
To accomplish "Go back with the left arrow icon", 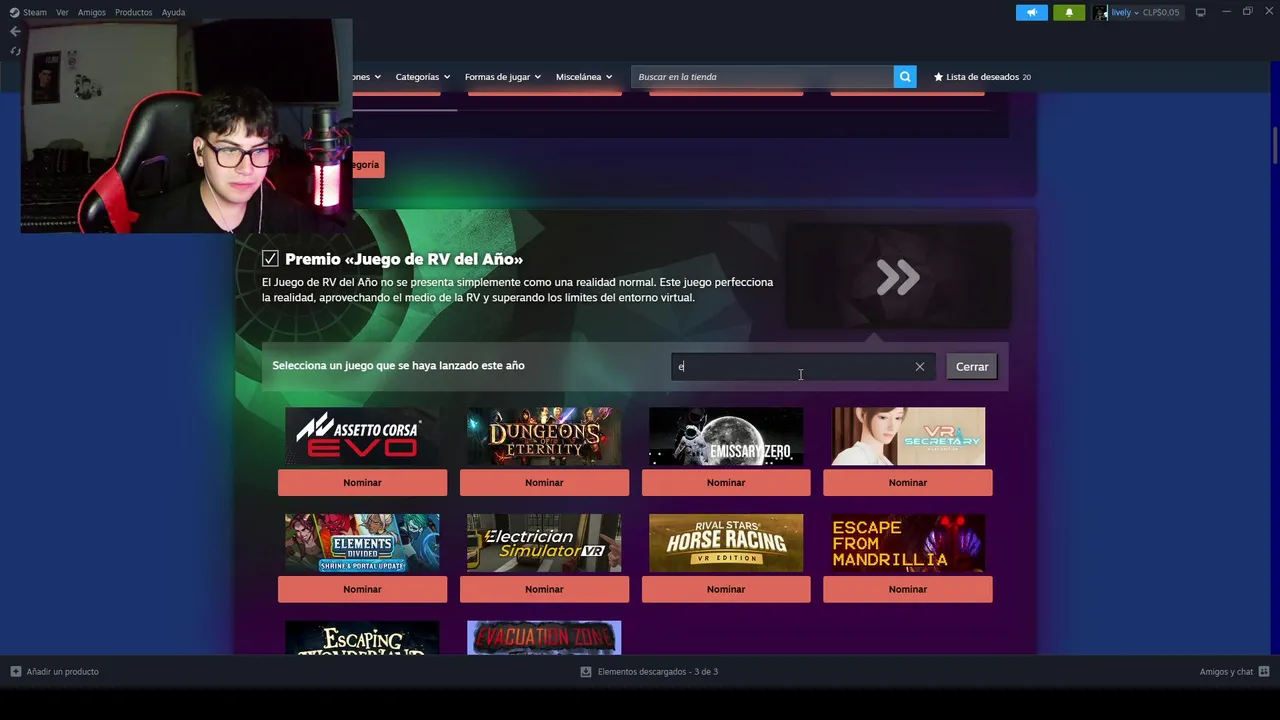I will (x=15, y=31).
